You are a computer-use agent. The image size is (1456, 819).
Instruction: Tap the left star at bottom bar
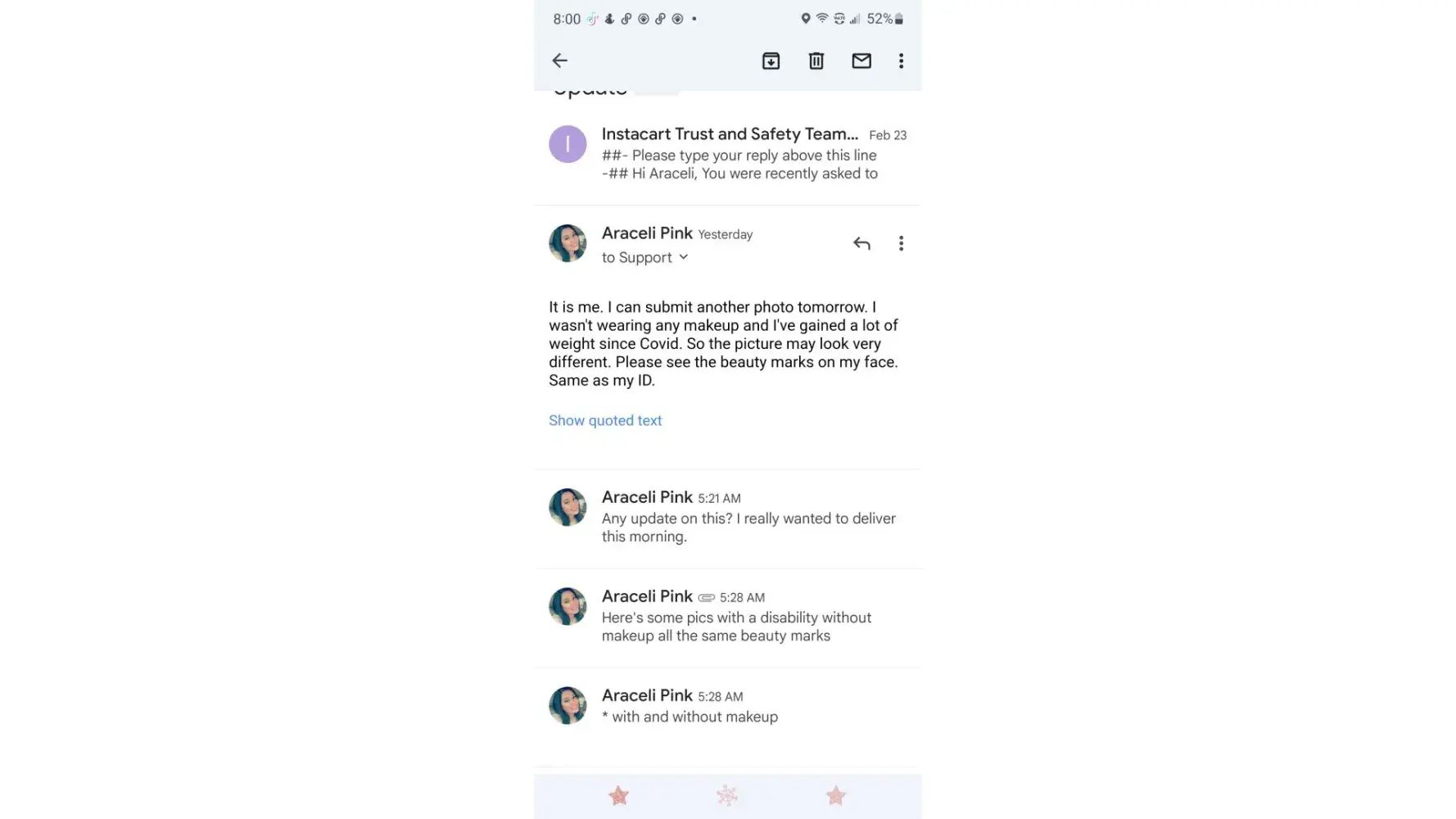[619, 795]
